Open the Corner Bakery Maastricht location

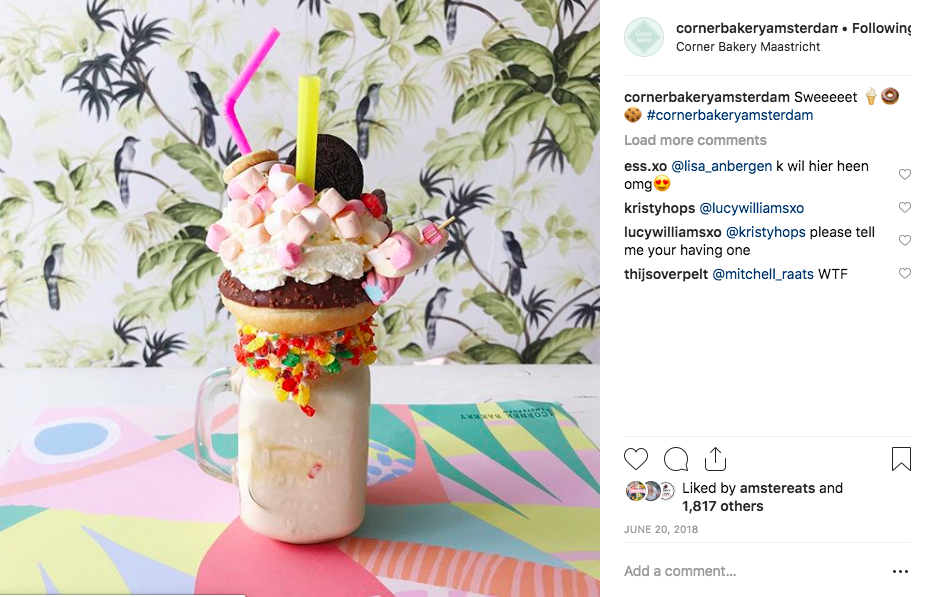tap(748, 46)
